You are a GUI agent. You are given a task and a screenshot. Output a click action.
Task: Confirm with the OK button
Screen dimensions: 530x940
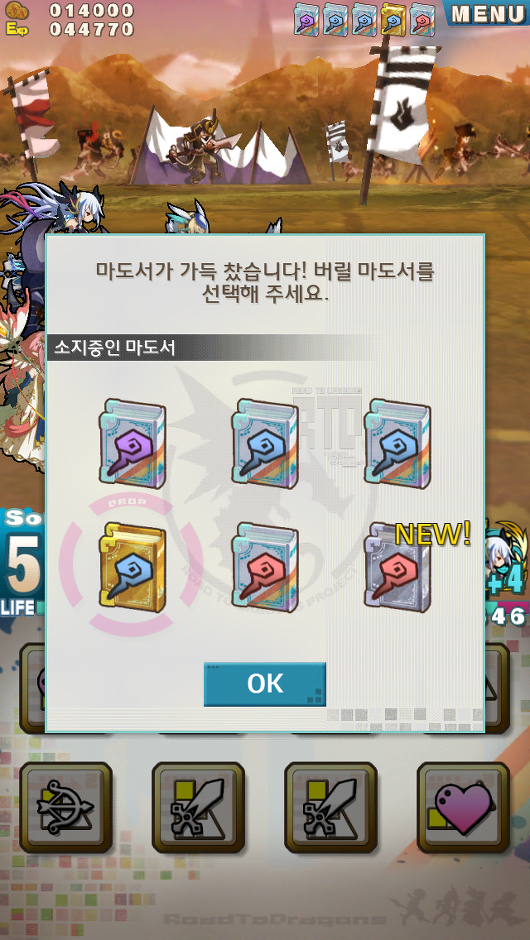[x=265, y=684]
